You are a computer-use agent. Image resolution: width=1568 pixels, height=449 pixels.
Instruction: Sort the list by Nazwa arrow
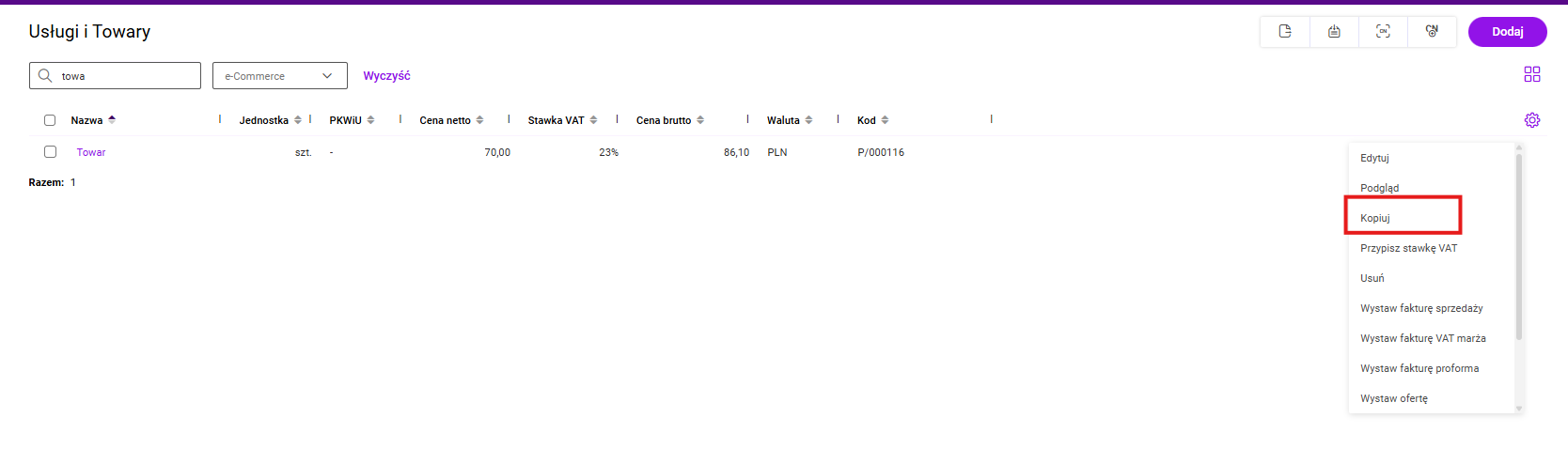[x=112, y=120]
